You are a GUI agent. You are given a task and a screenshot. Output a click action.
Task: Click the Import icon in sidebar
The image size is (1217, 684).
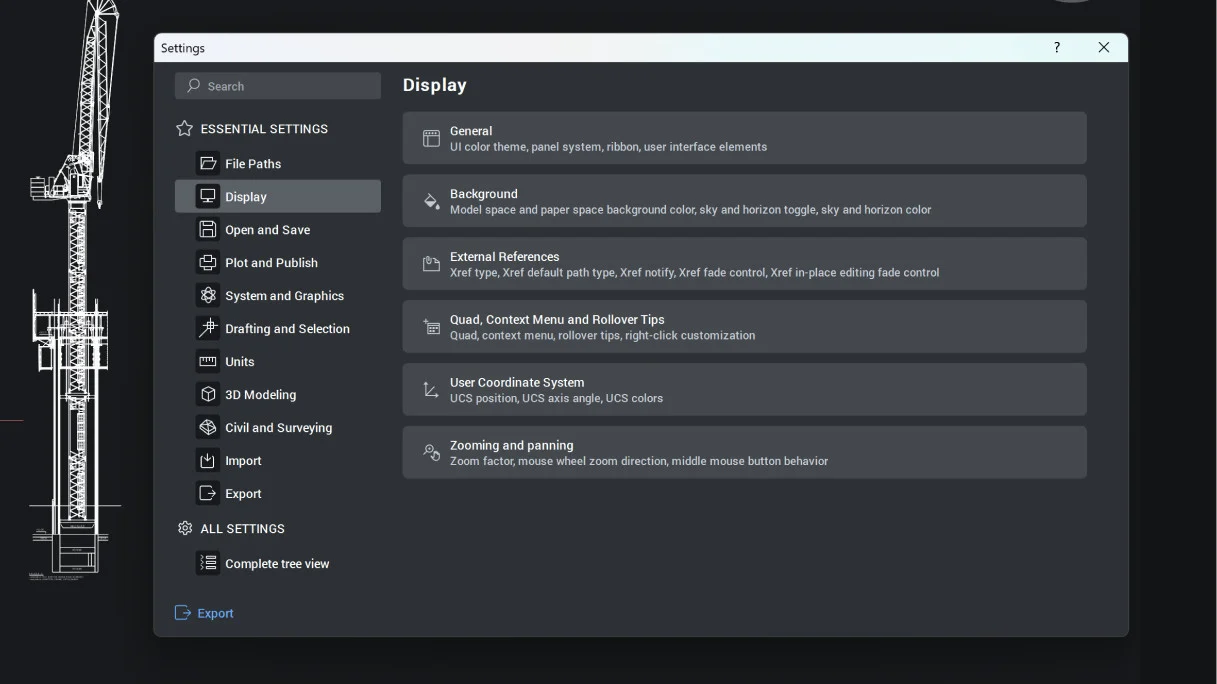click(x=208, y=460)
